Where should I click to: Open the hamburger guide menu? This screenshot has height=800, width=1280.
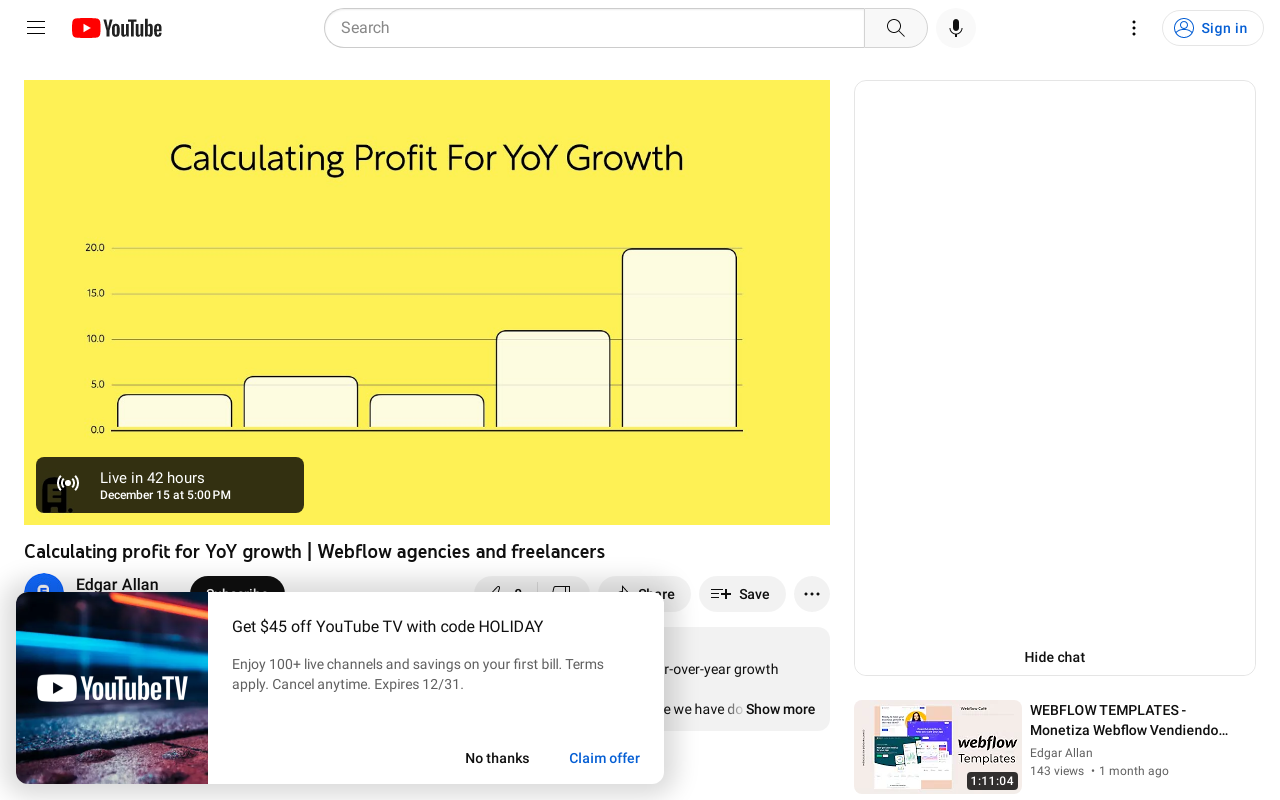(x=36, y=28)
